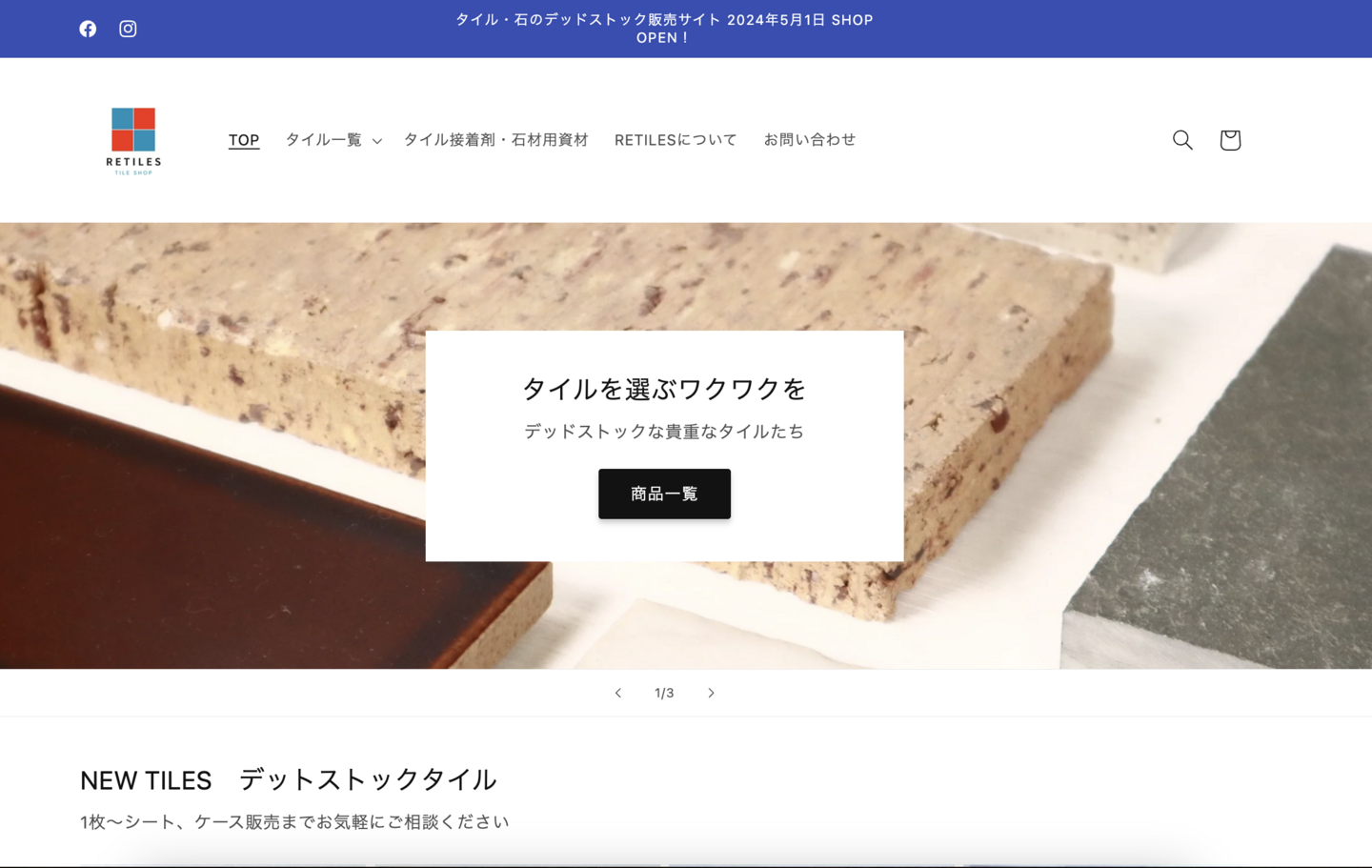Open the Facebook page icon
The image size is (1372, 868).
point(88,29)
